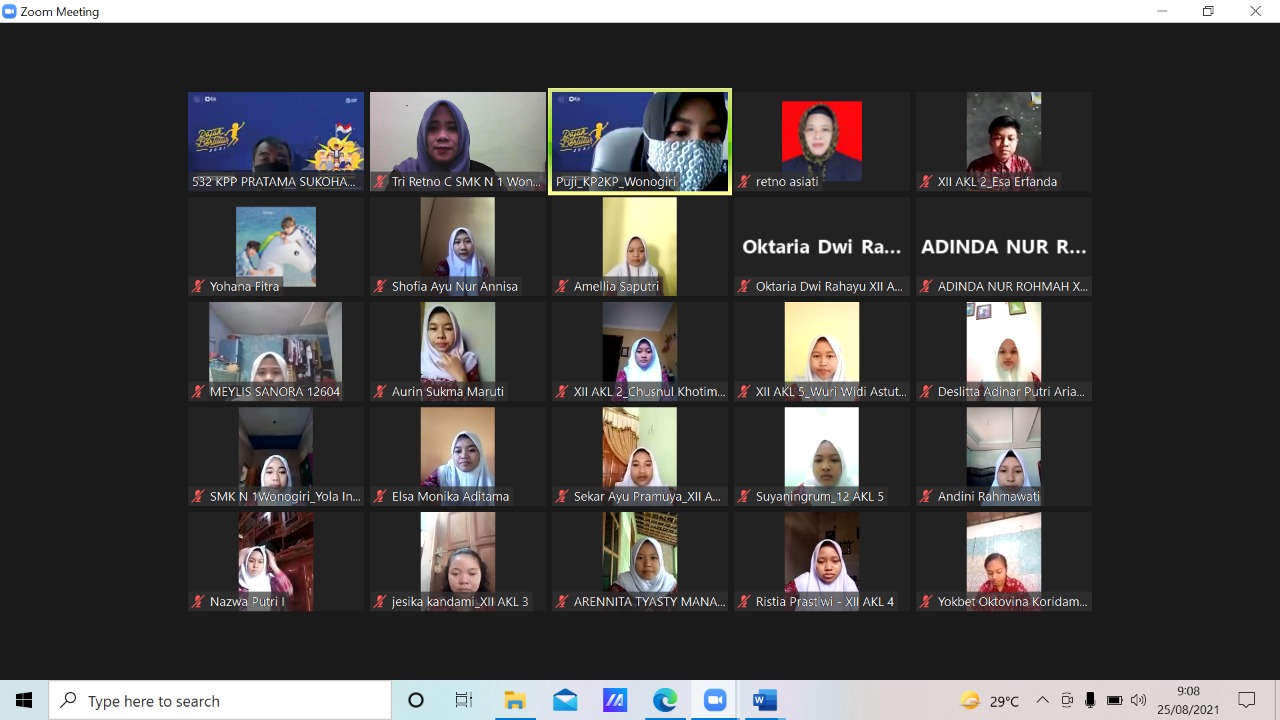
Task: Open the Windows Start menu
Action: click(x=24, y=701)
